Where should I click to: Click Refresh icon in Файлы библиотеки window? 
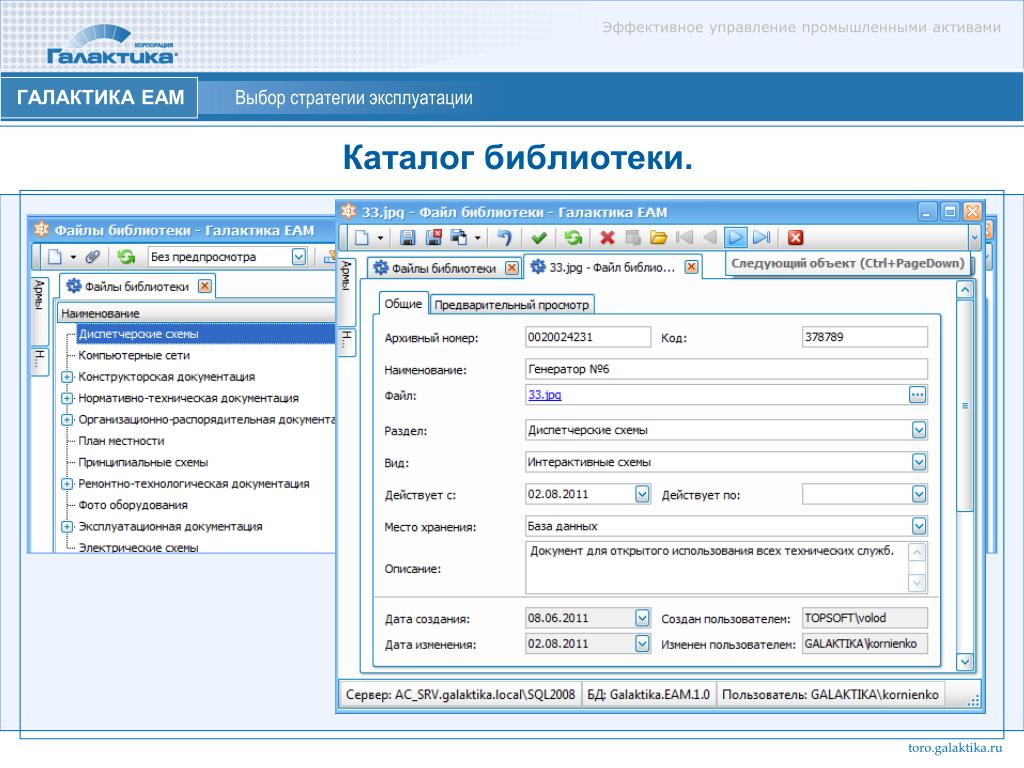[125, 257]
